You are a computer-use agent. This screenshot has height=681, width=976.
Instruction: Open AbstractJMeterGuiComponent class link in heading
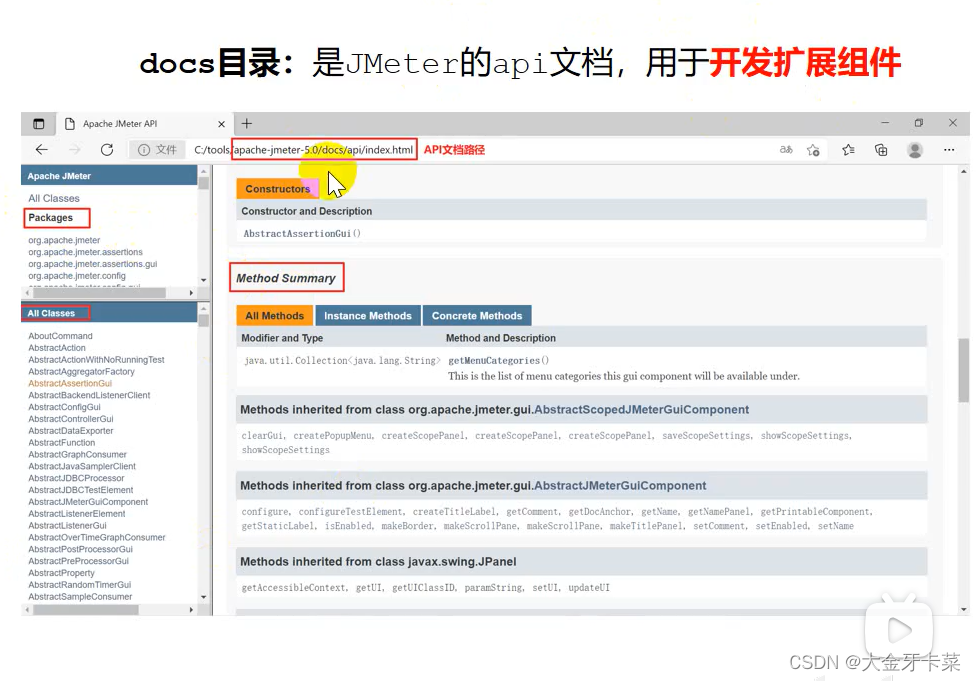[620, 486]
